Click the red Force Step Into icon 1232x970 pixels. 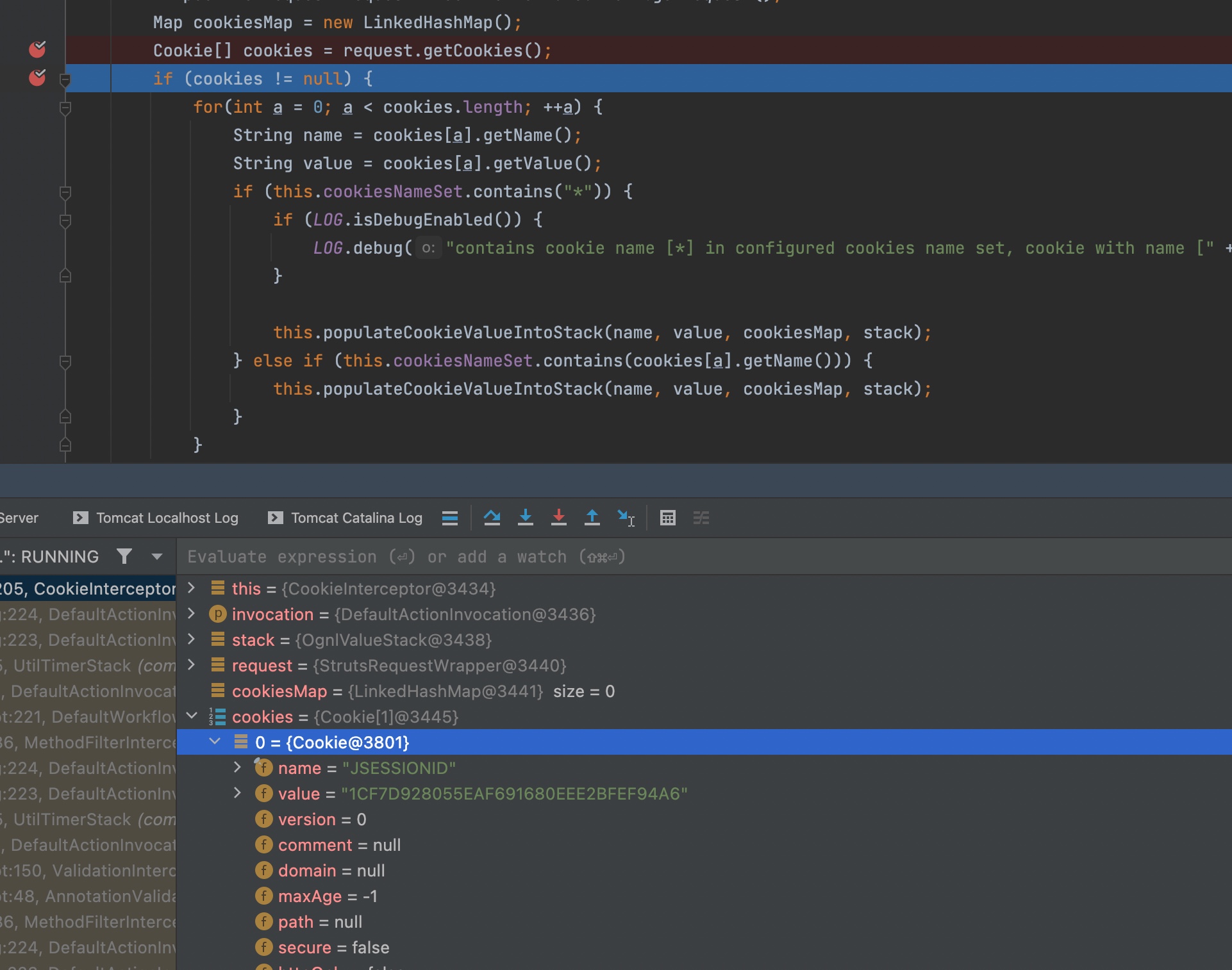tap(558, 518)
